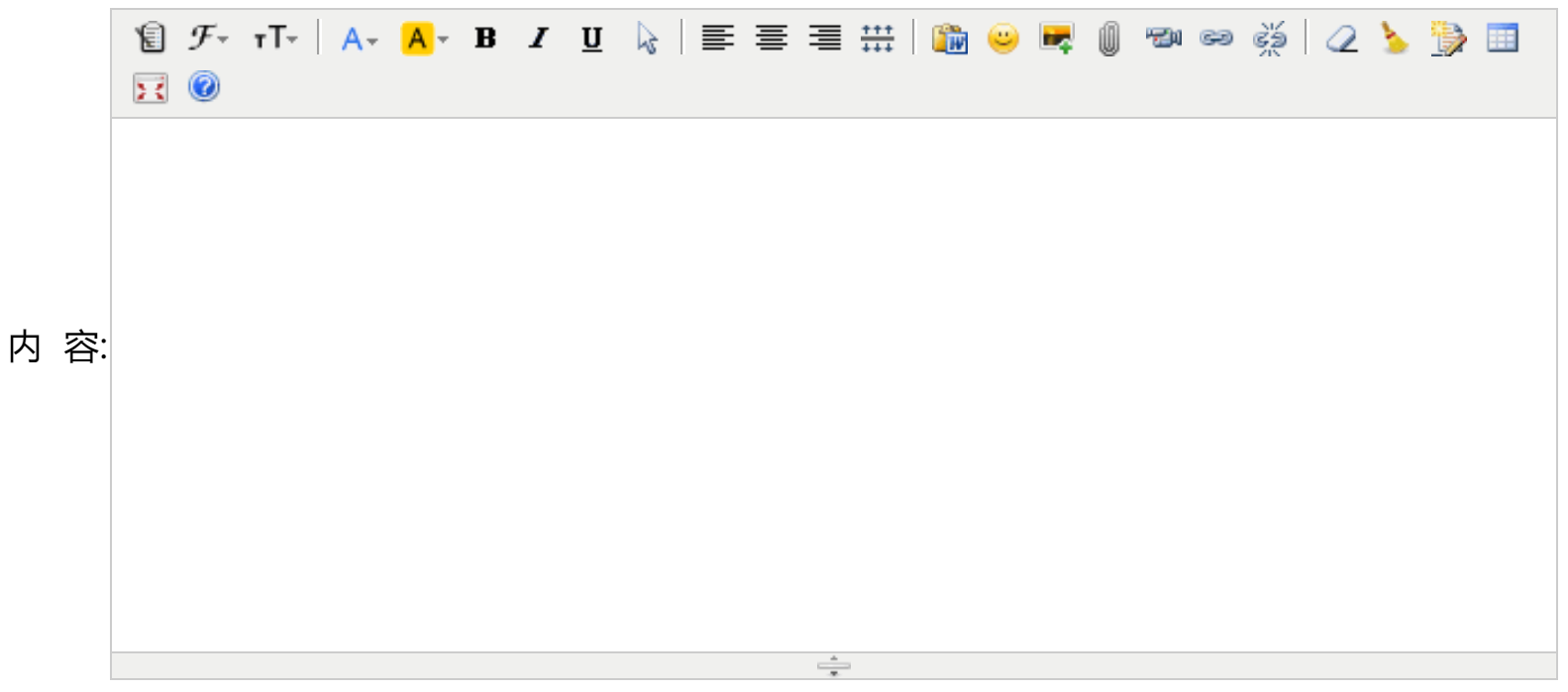Click inside the content editing area
The width and height of the screenshot is (1568, 692).
(832, 384)
